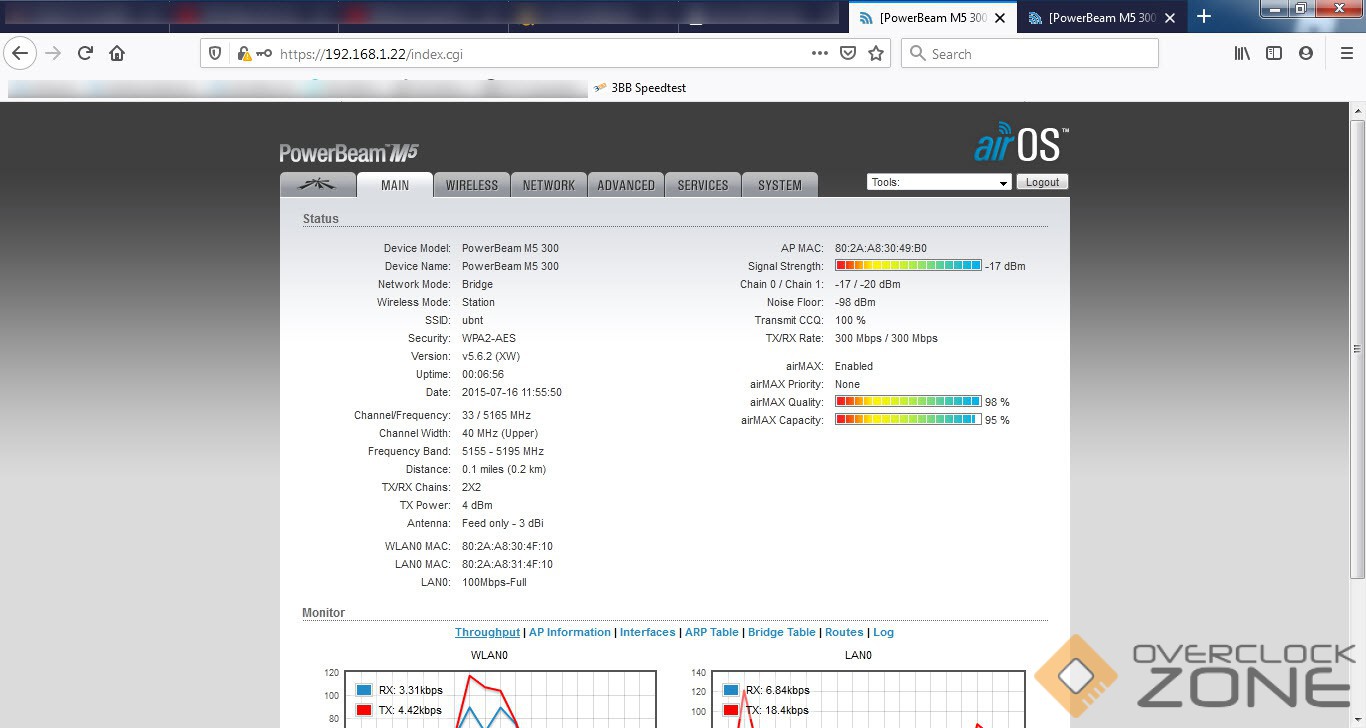1366x728 pixels.
Task: View the ARP Table link
Action: point(711,632)
